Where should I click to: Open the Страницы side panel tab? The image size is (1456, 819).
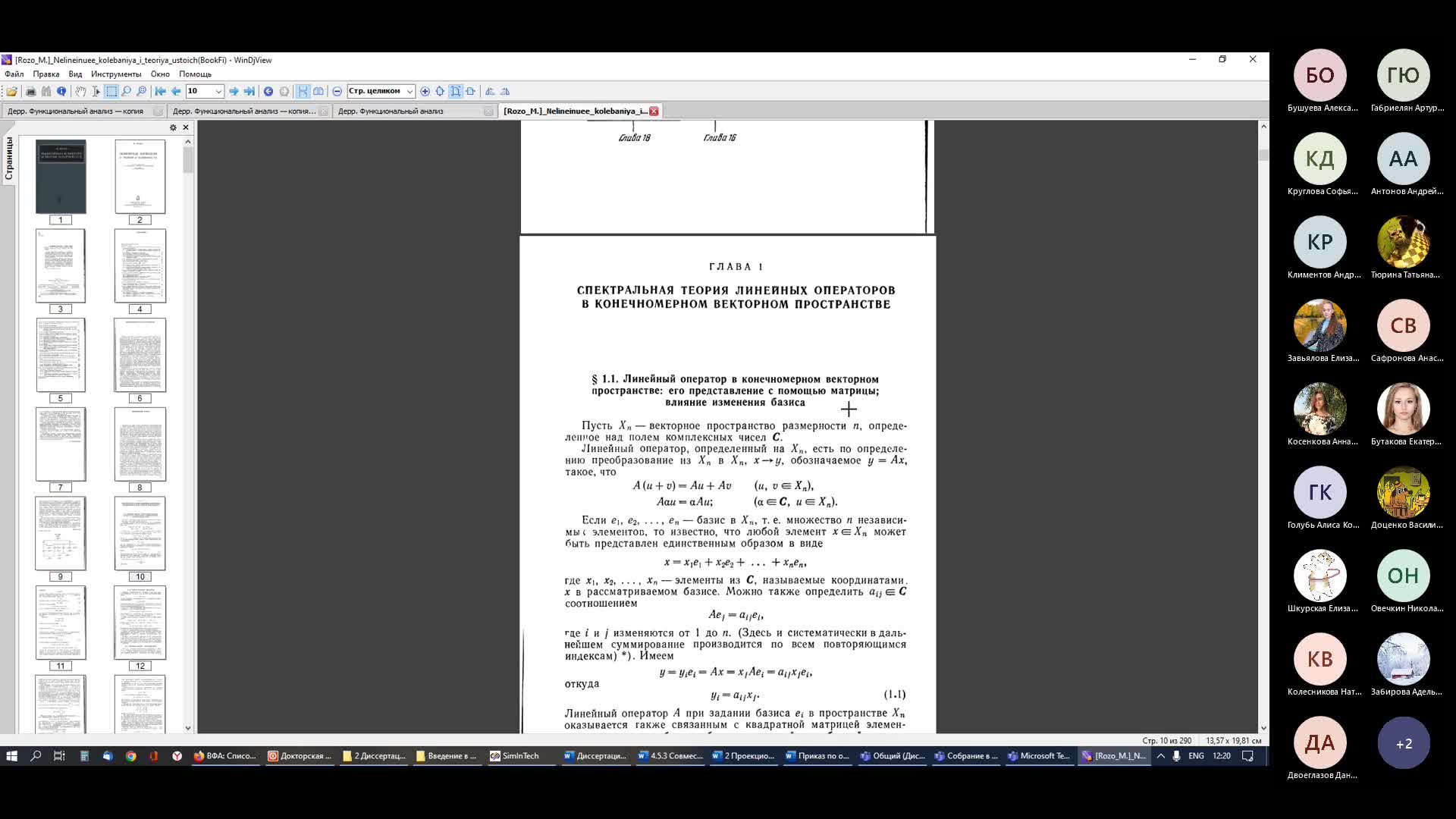coord(9,158)
